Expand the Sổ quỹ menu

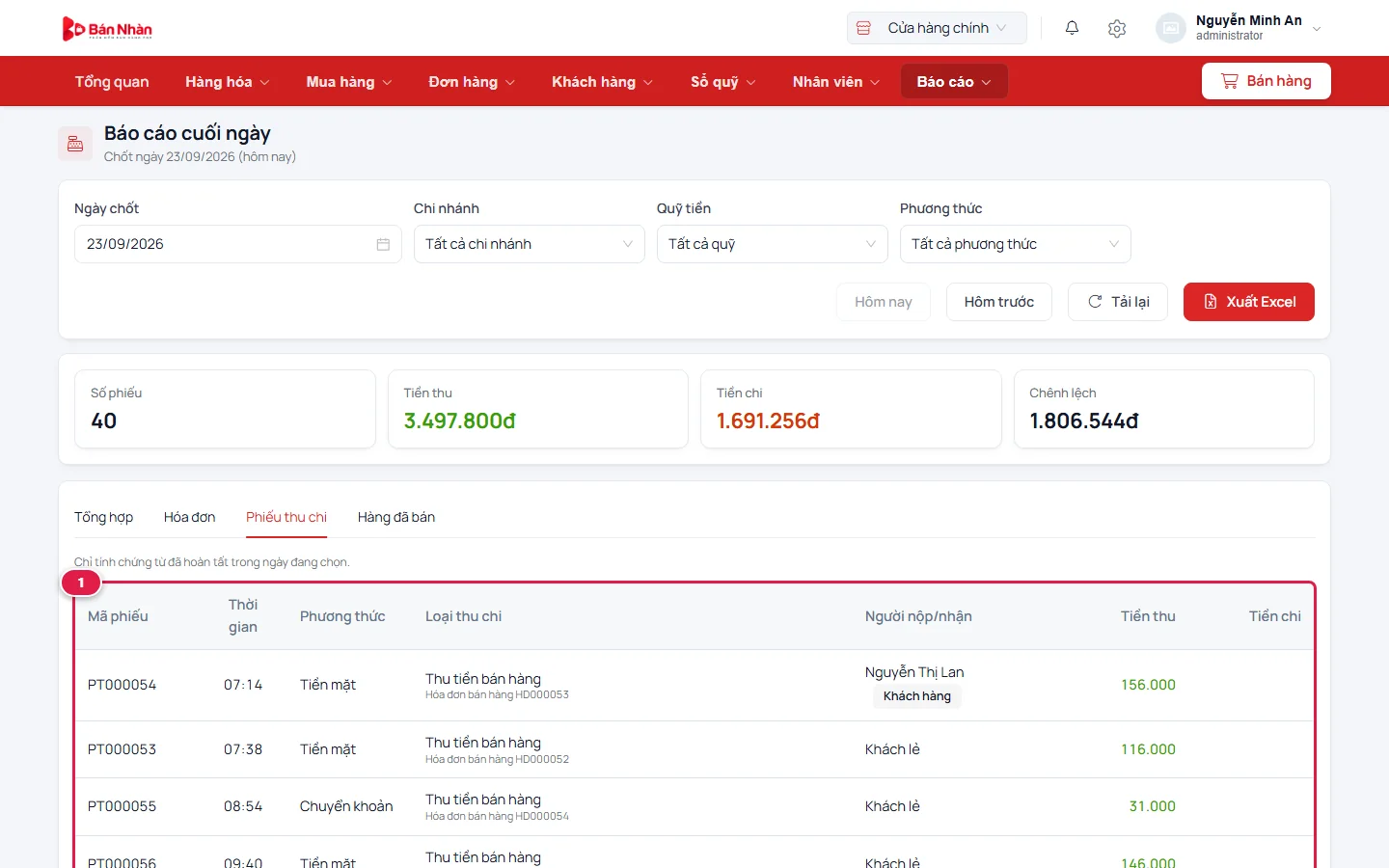722,82
